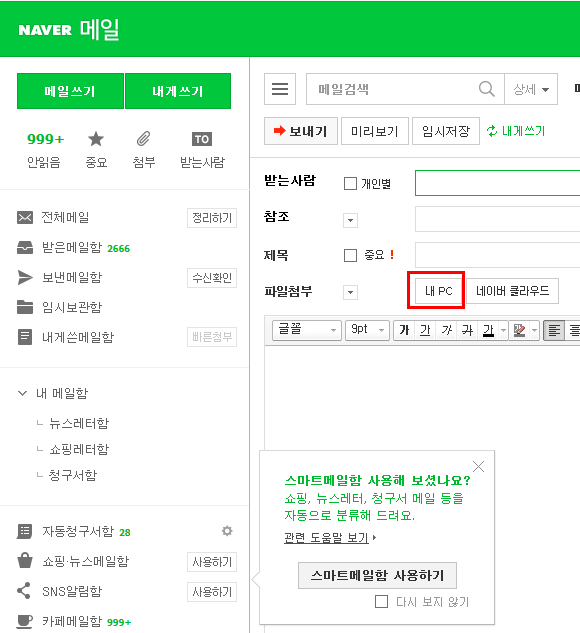Click 임시저장 save draft button
580x633 pixels.
[x=446, y=131]
